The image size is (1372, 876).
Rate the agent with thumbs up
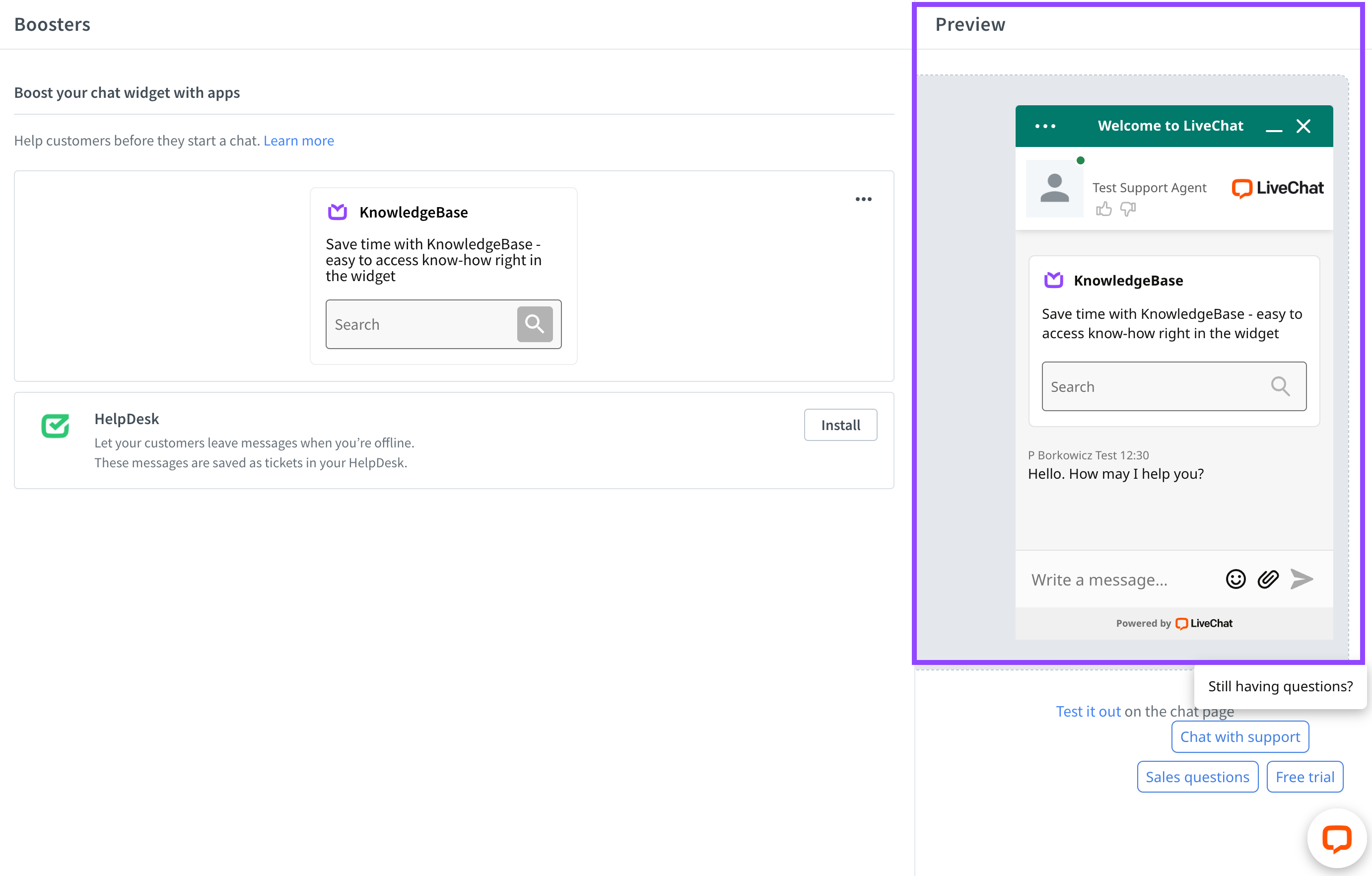click(x=1103, y=209)
